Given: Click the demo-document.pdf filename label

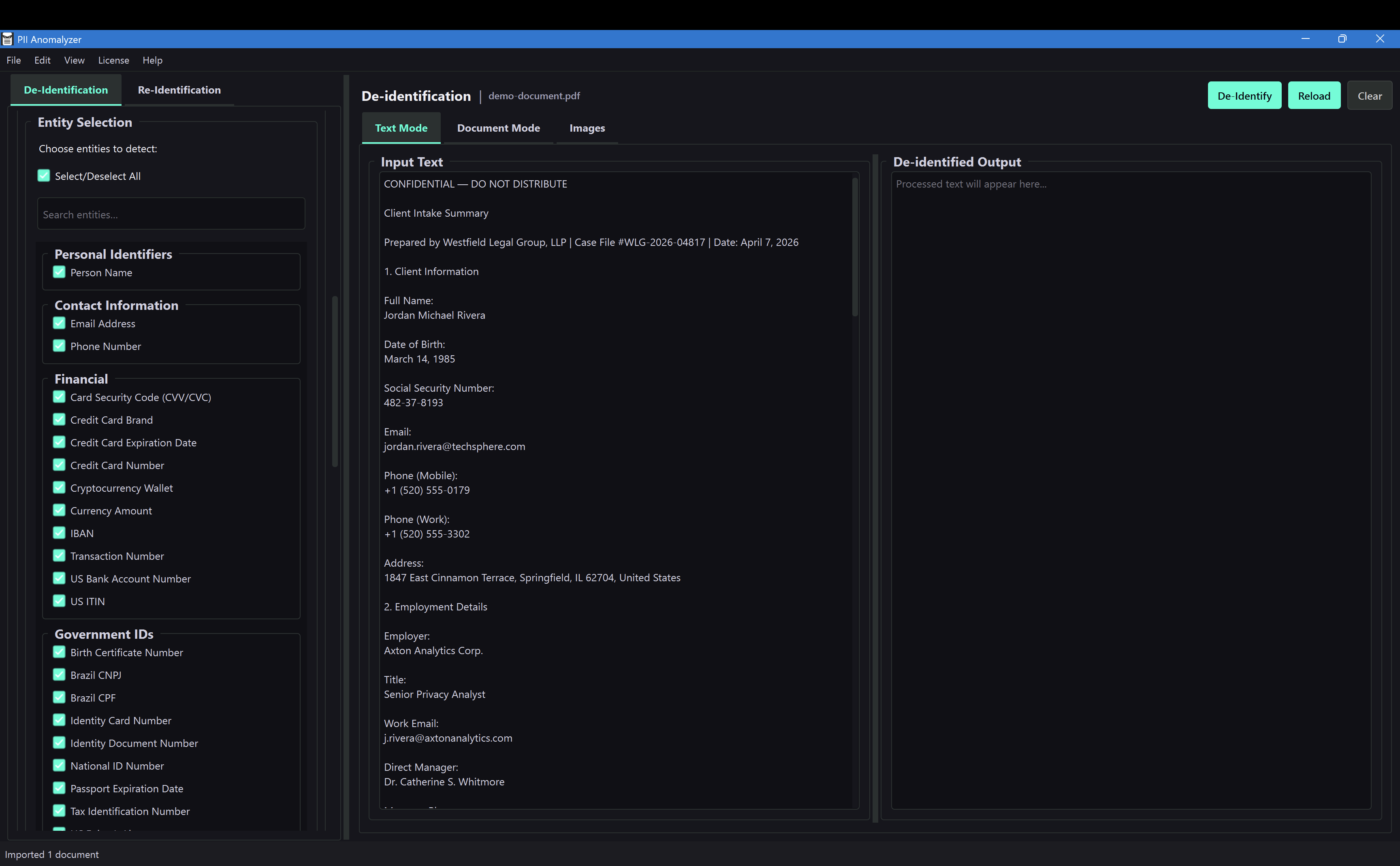Looking at the screenshot, I should pos(534,96).
